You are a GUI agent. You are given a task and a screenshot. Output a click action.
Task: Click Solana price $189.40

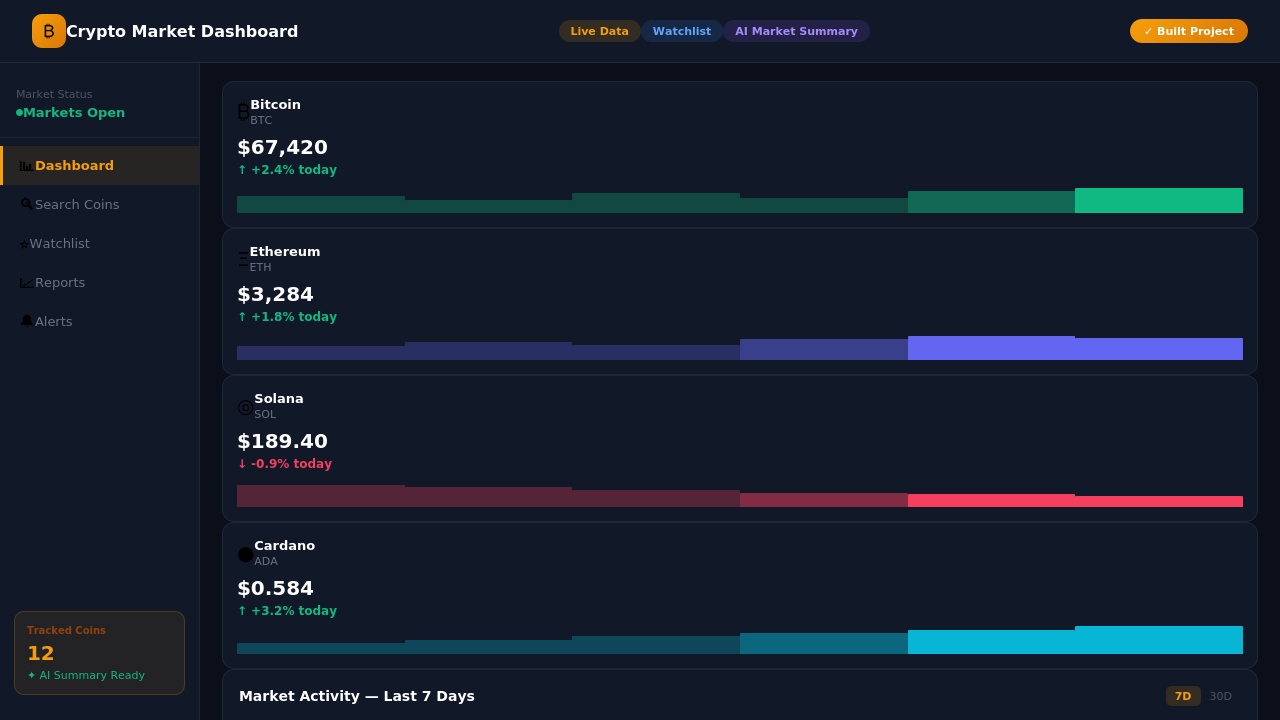[x=282, y=442]
